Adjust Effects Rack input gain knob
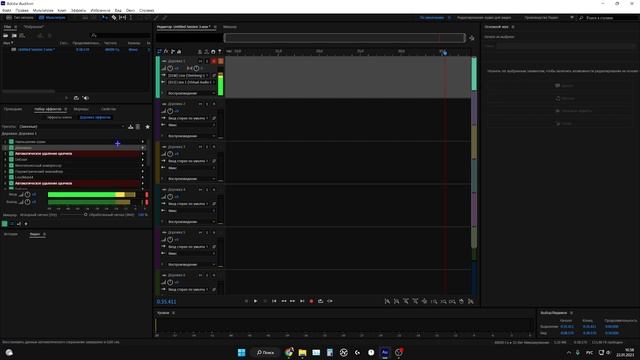The image size is (640, 360). click(27, 195)
